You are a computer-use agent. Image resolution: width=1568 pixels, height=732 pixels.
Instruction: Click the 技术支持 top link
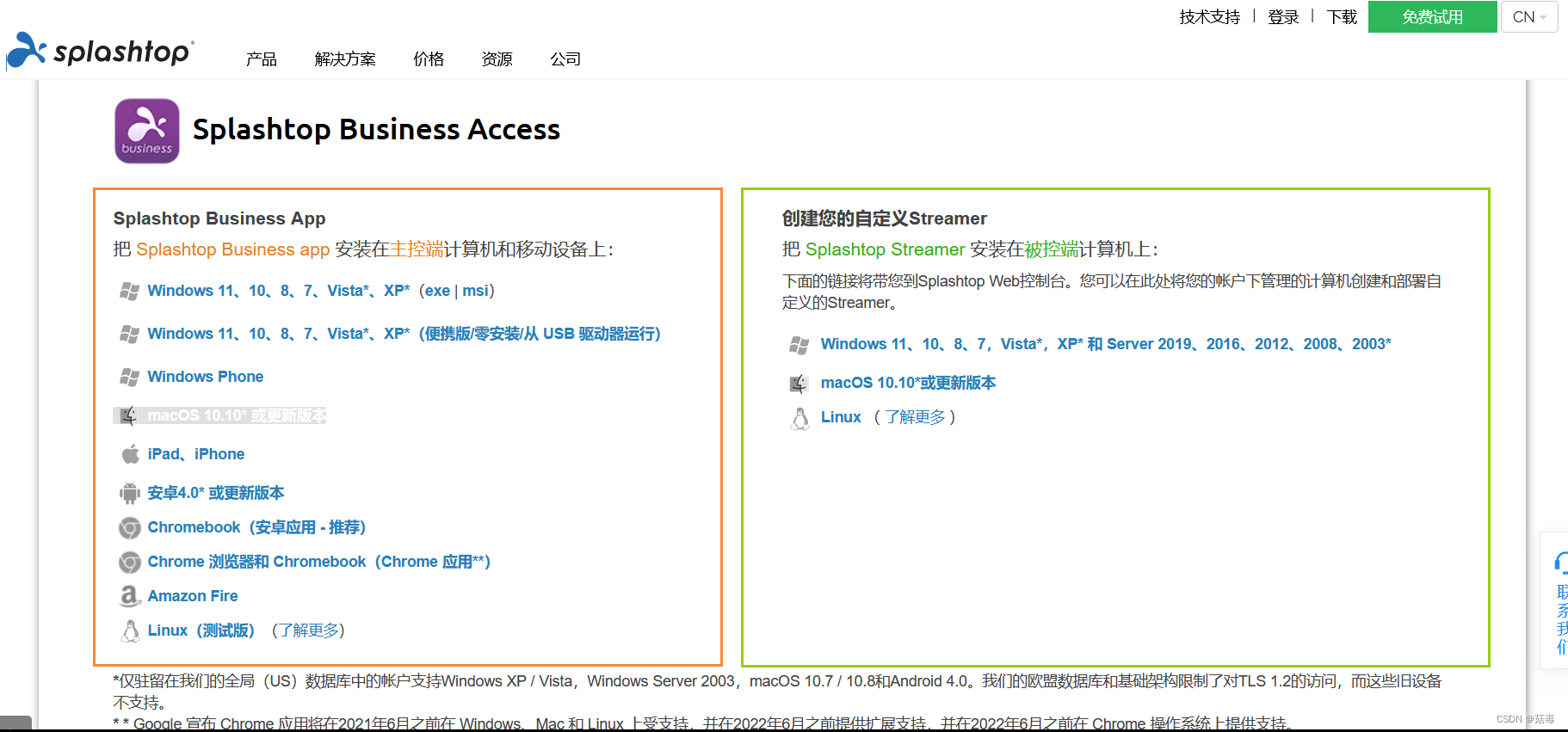1210,17
